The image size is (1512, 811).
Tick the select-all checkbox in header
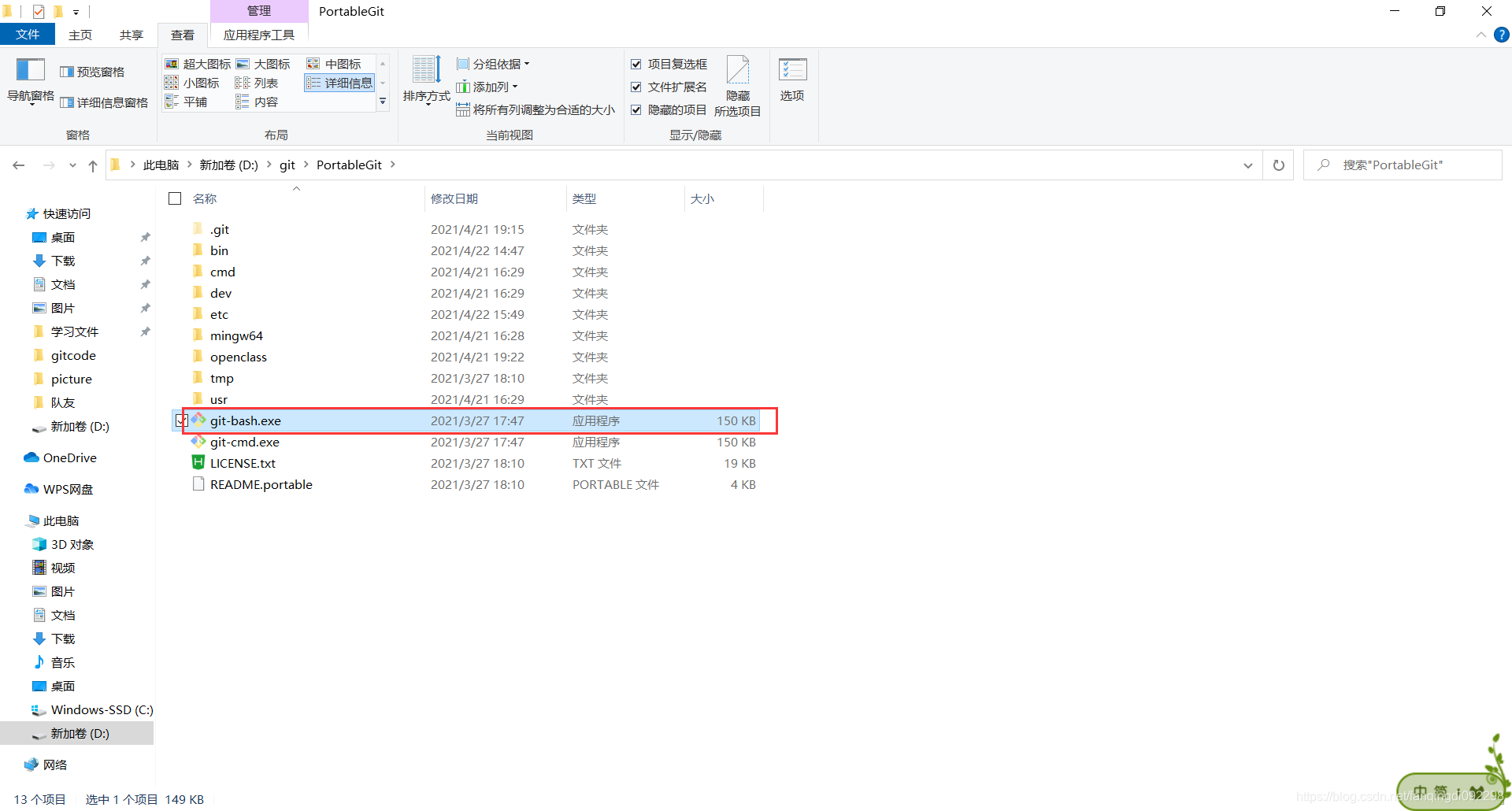click(x=175, y=198)
